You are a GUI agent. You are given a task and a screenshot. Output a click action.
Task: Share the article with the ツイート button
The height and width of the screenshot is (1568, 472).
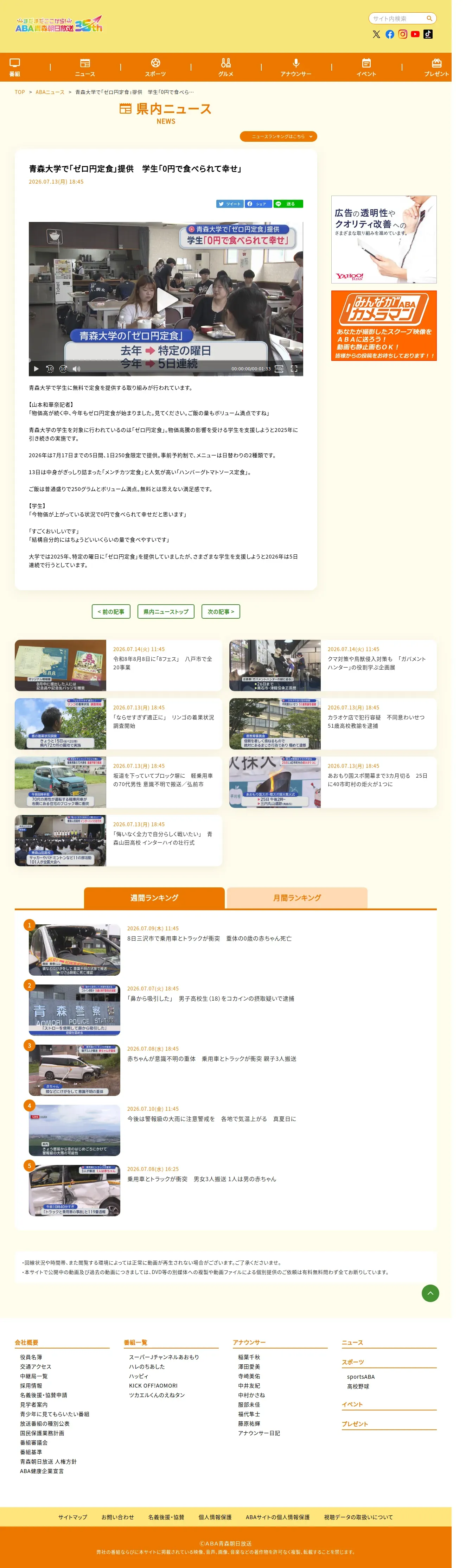click(x=230, y=204)
